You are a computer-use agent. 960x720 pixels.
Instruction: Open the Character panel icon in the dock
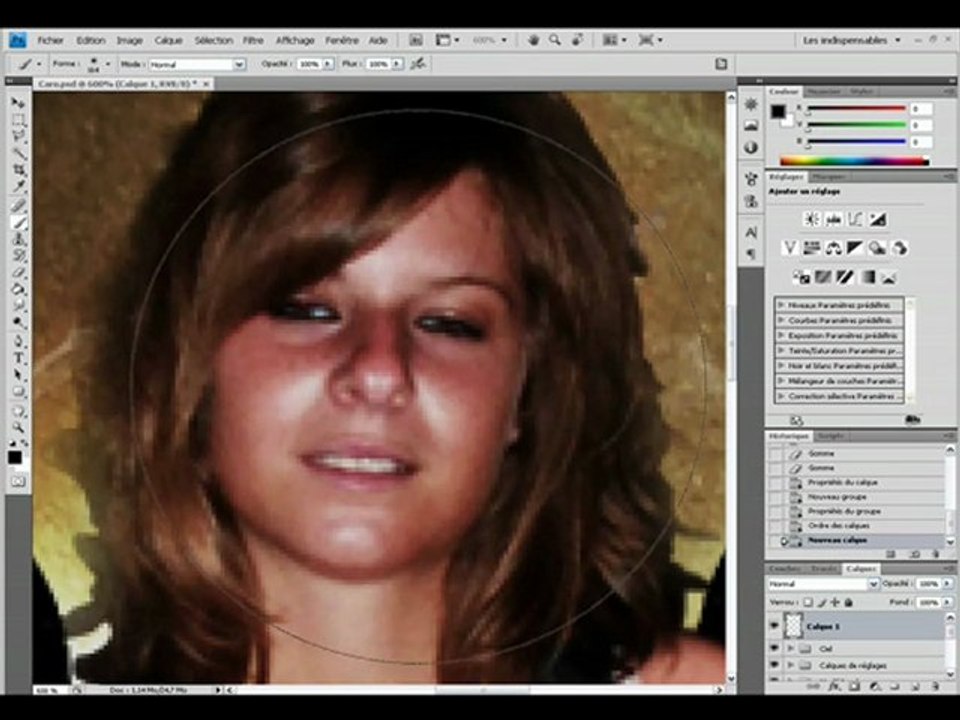tap(751, 233)
